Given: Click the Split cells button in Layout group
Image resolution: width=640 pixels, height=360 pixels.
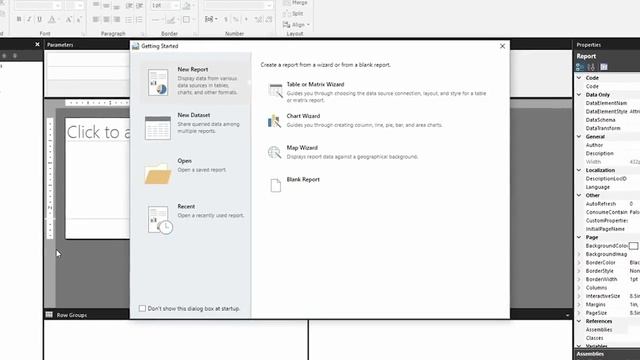Looking at the screenshot, I should pyautogui.click(x=293, y=13).
